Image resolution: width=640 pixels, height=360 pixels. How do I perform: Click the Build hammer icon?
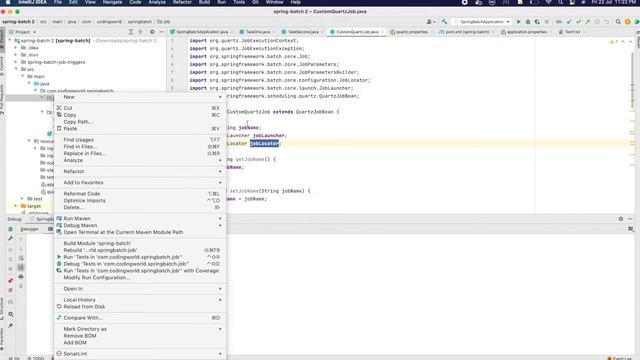[444, 22]
